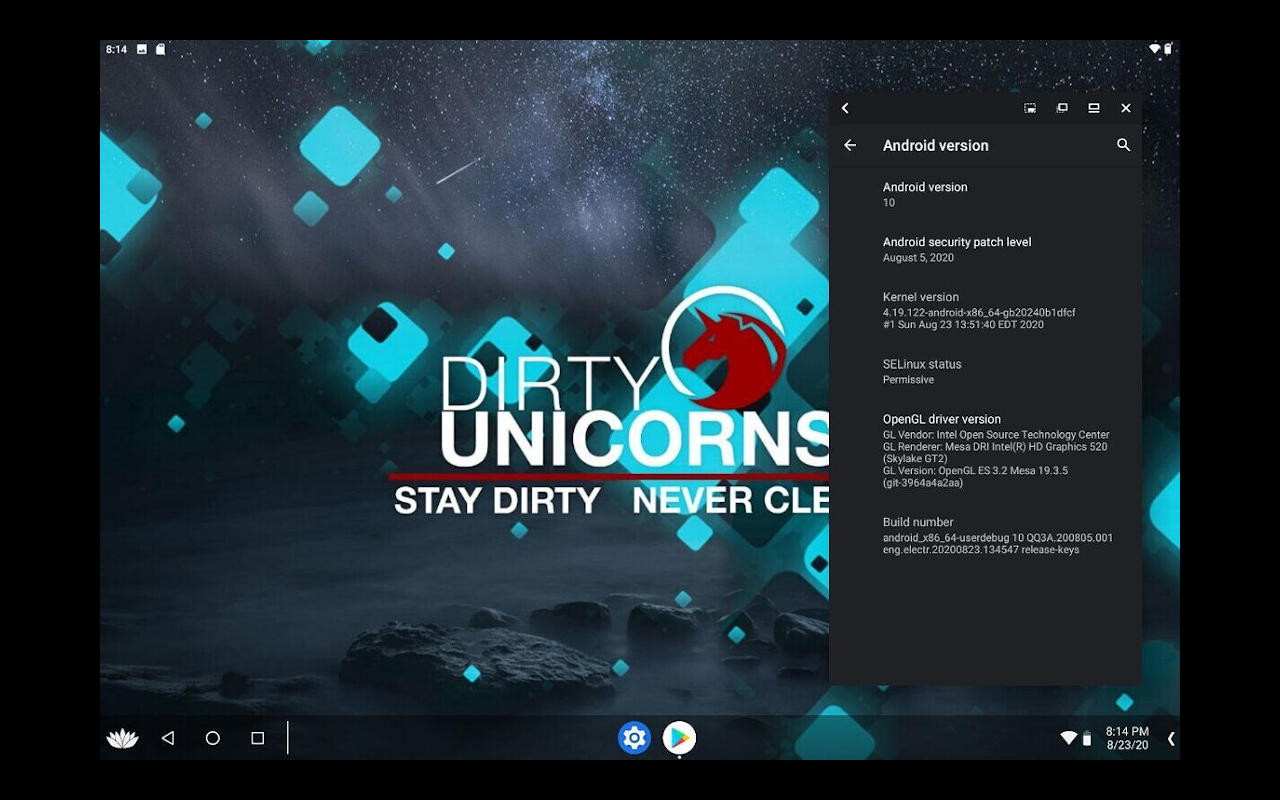The height and width of the screenshot is (800, 1280).
Task: Click the taskbar battery icon
Action: (x=1087, y=738)
